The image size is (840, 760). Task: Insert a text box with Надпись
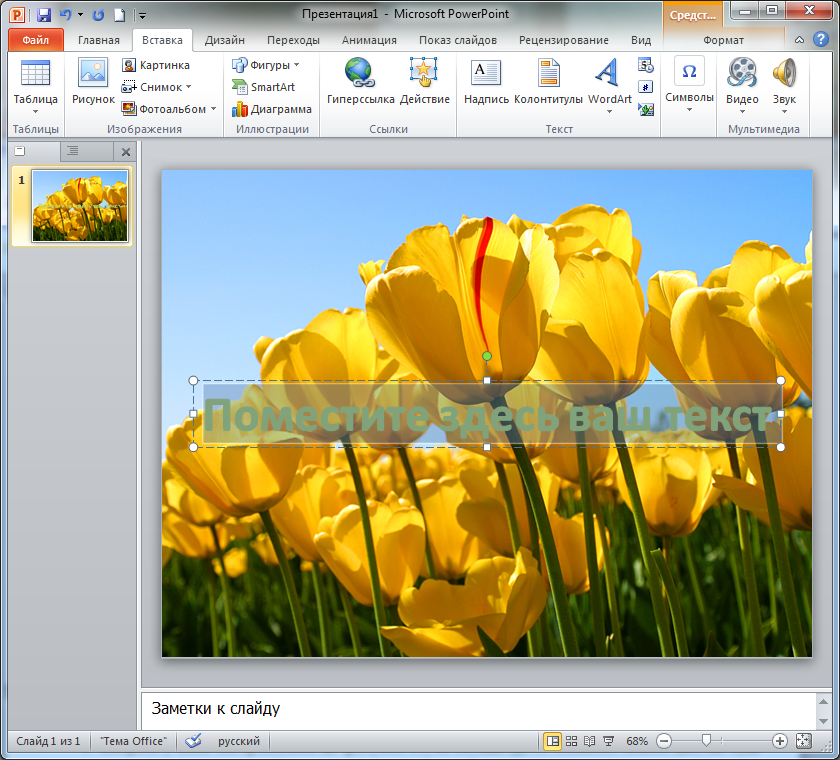coord(486,80)
